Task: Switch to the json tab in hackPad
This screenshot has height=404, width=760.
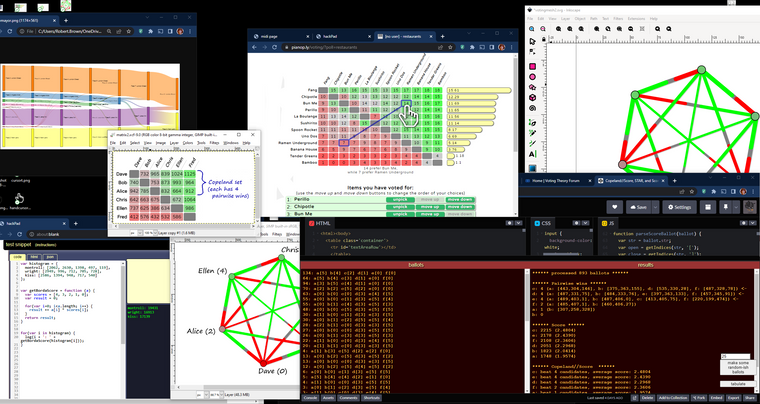Action: point(49,257)
